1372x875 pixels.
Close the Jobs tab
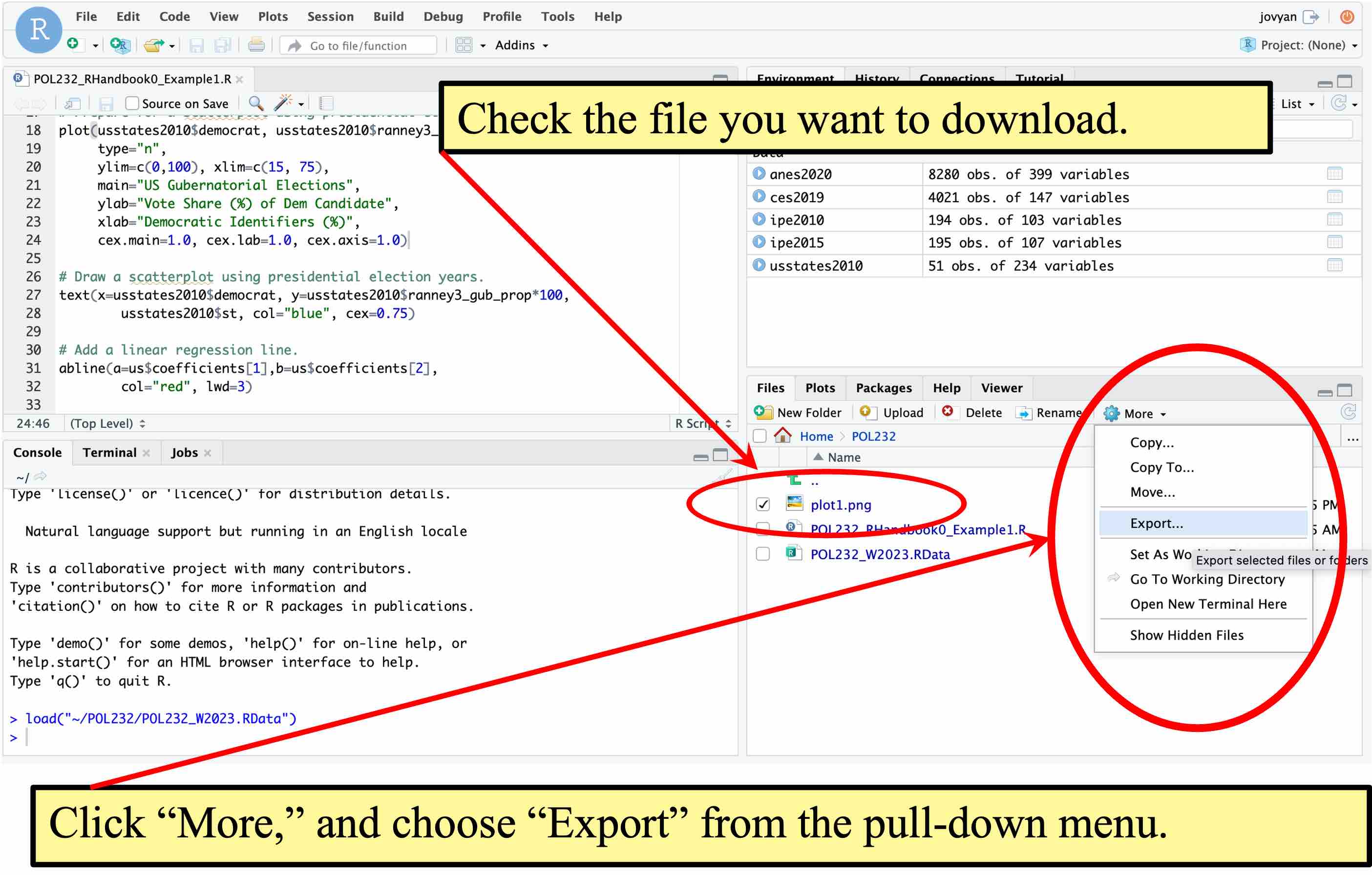[208, 453]
